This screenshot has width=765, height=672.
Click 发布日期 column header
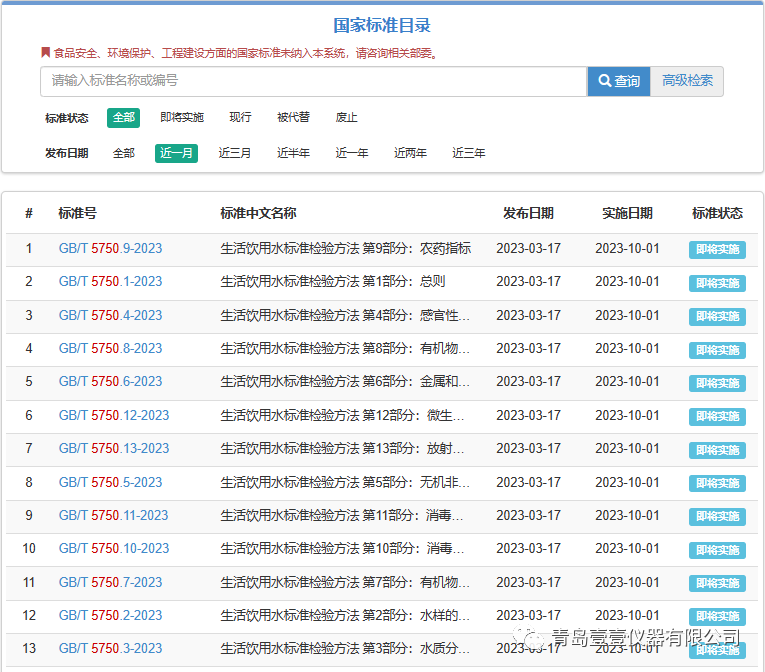528,213
